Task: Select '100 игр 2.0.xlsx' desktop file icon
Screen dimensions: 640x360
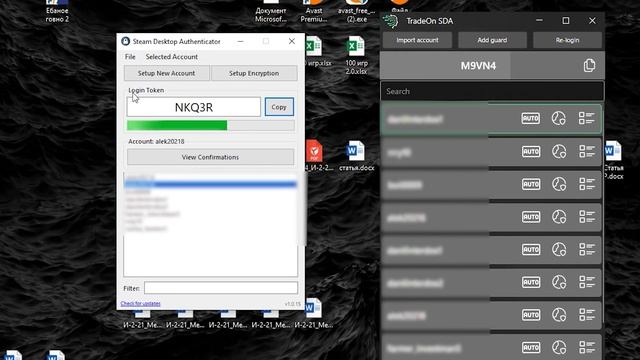Action: pos(356,56)
